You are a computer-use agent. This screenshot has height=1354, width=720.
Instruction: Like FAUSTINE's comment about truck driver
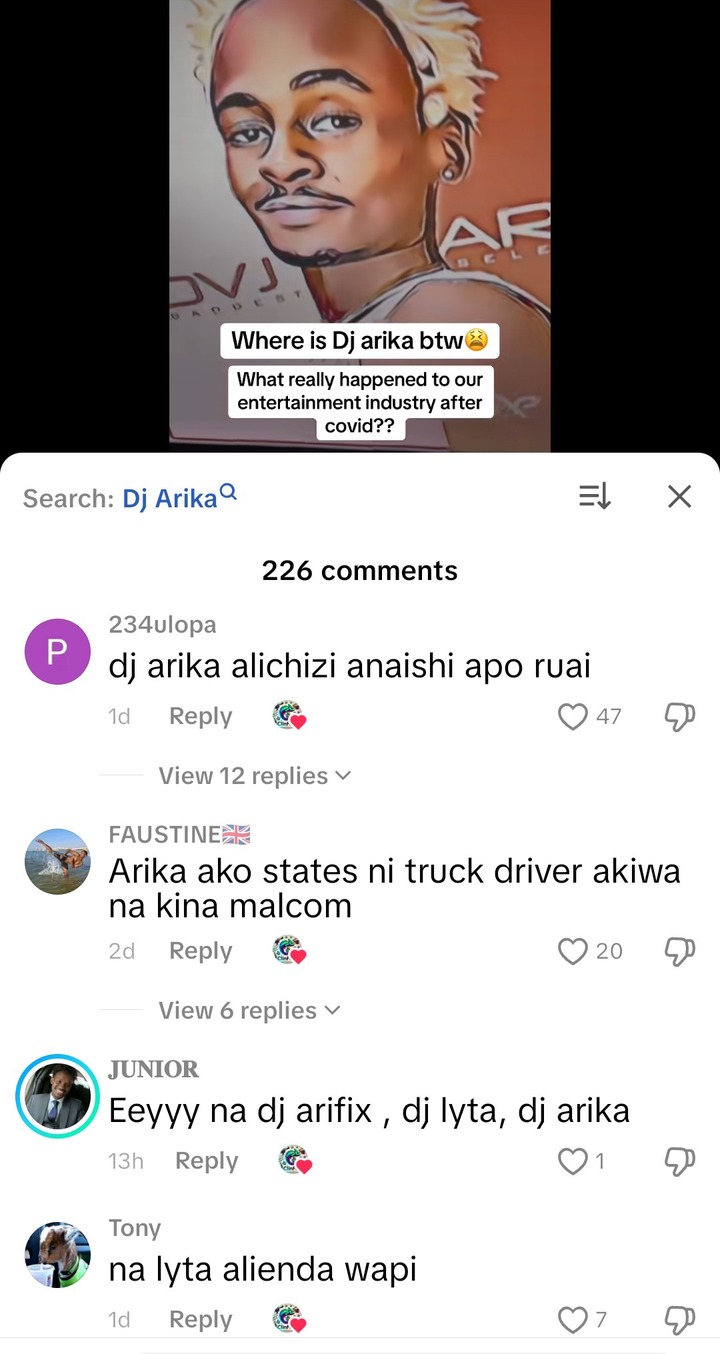tap(573, 951)
